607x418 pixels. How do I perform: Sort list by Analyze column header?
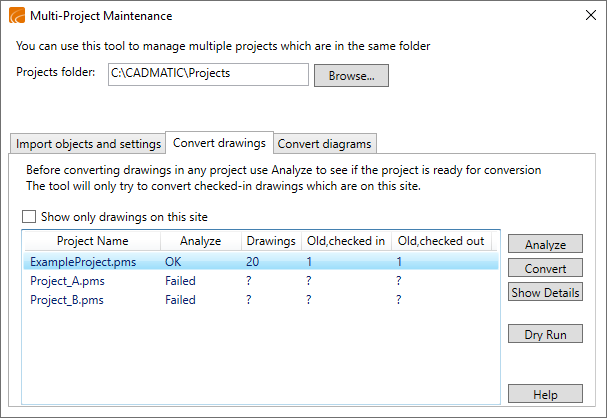point(200,241)
